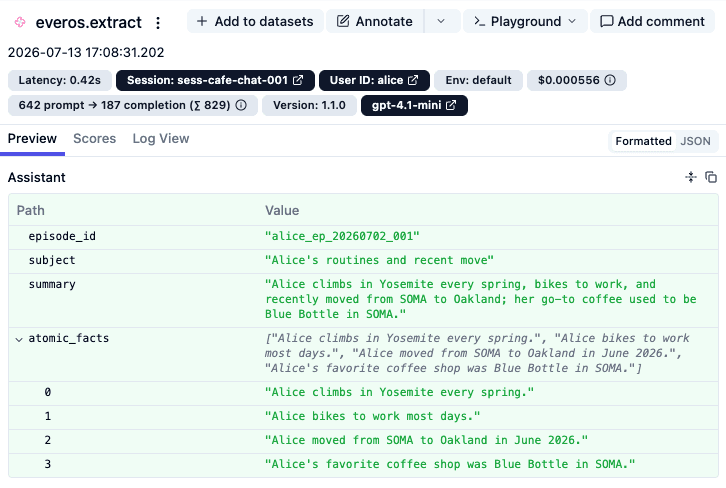Click the 642 prompt → 187 completion badge
This screenshot has width=726, height=488.
132,105
